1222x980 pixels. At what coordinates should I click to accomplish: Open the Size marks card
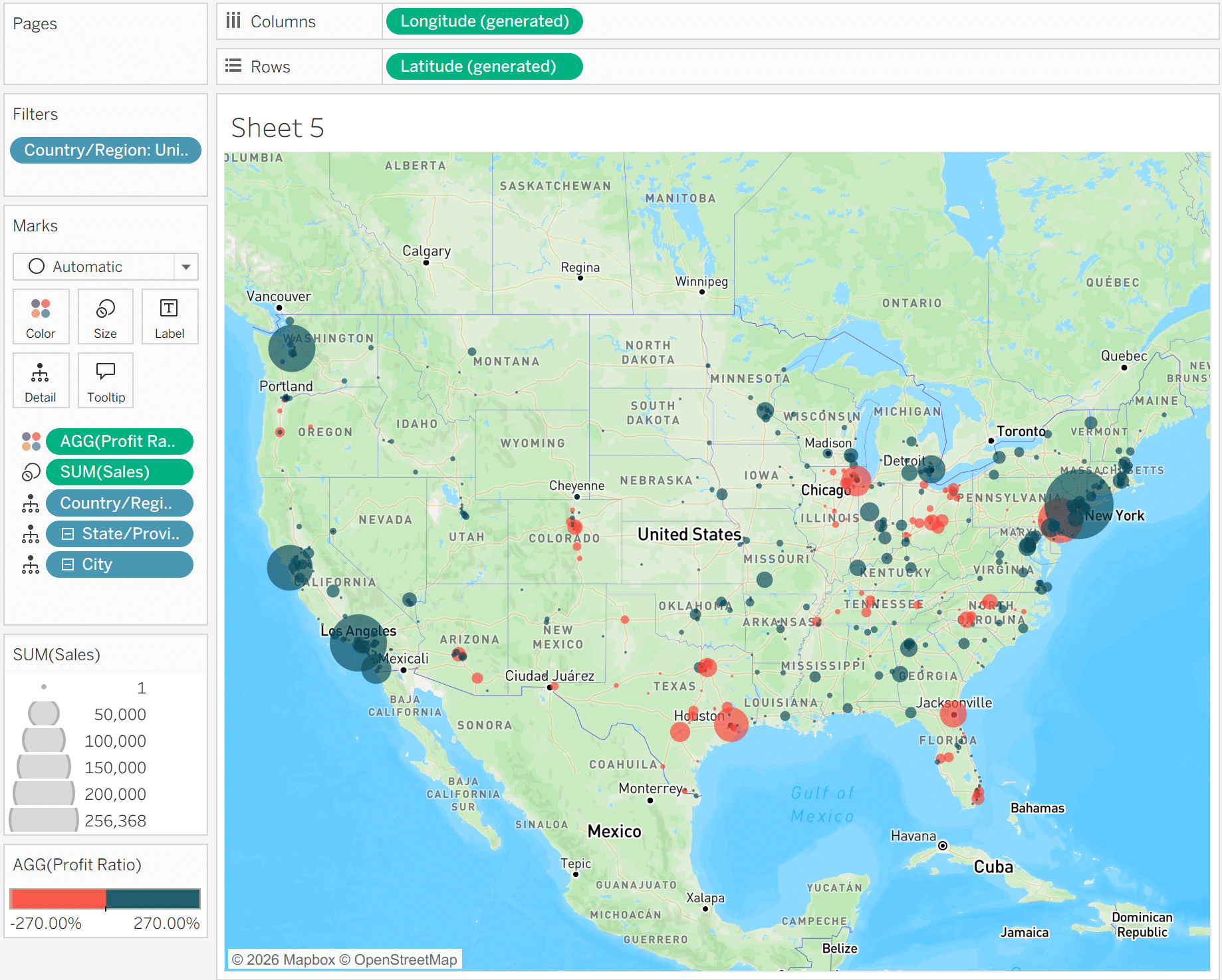point(105,316)
